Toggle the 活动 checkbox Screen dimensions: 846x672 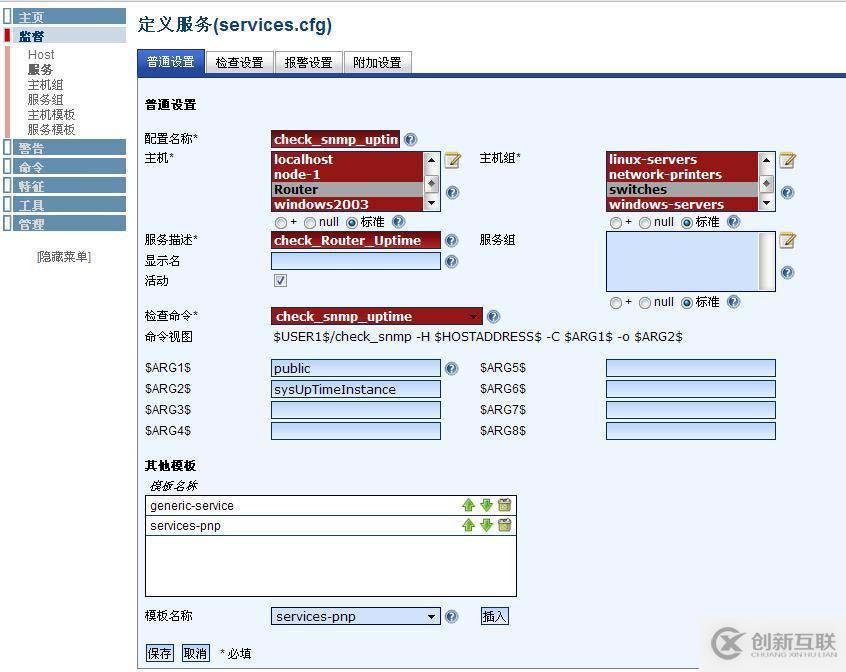(x=280, y=281)
